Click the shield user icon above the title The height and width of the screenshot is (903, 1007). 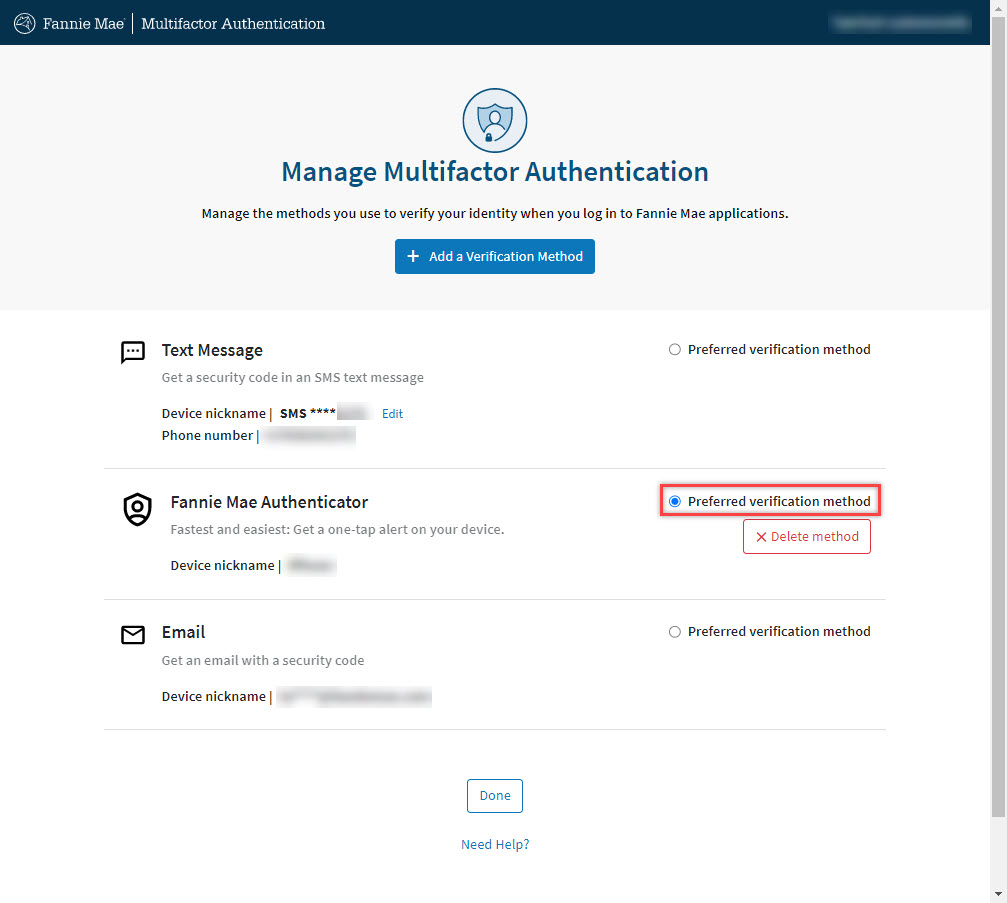point(494,121)
